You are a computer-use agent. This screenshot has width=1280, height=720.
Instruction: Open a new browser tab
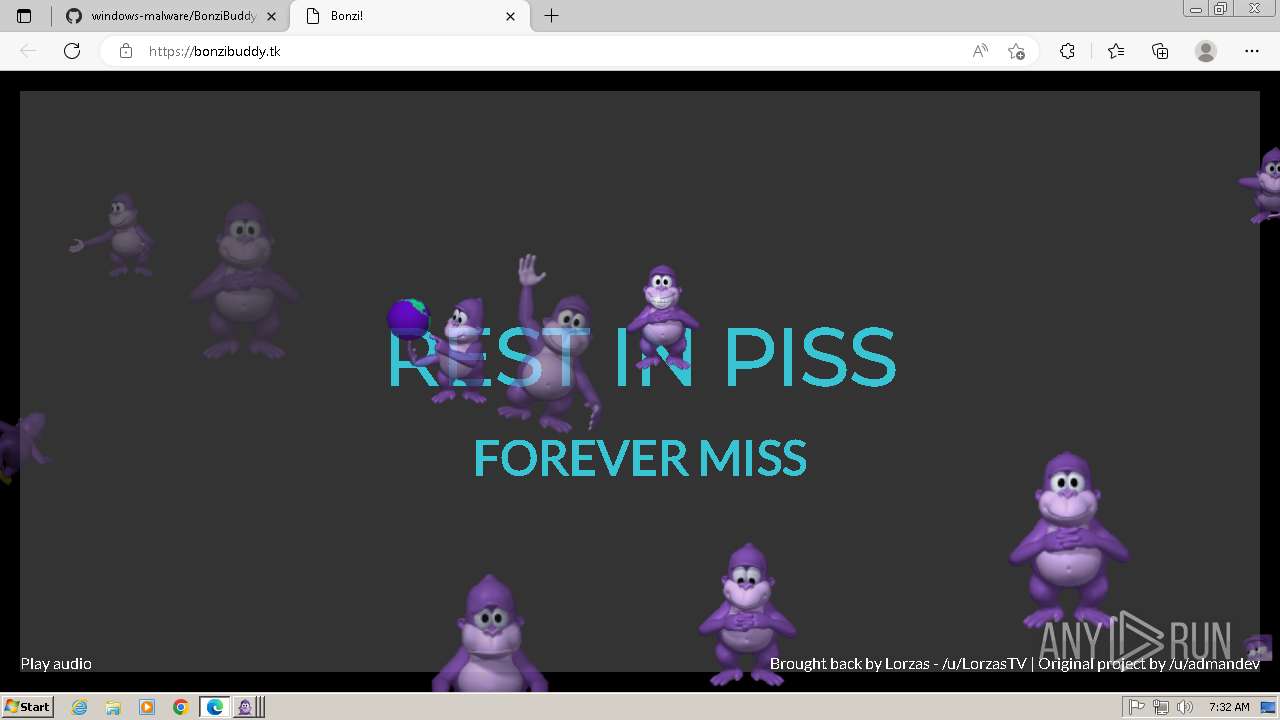[551, 16]
